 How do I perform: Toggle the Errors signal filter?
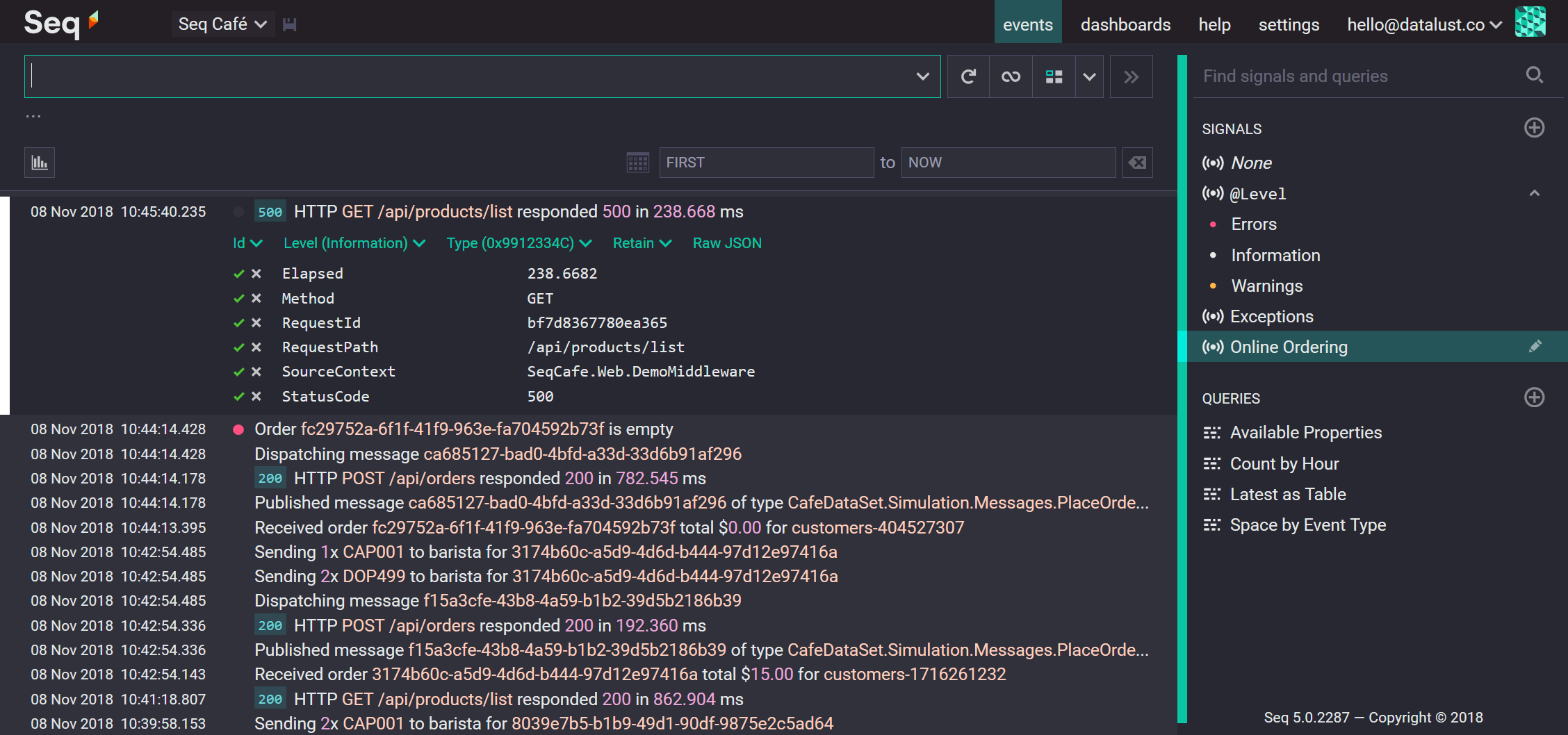tap(1253, 224)
